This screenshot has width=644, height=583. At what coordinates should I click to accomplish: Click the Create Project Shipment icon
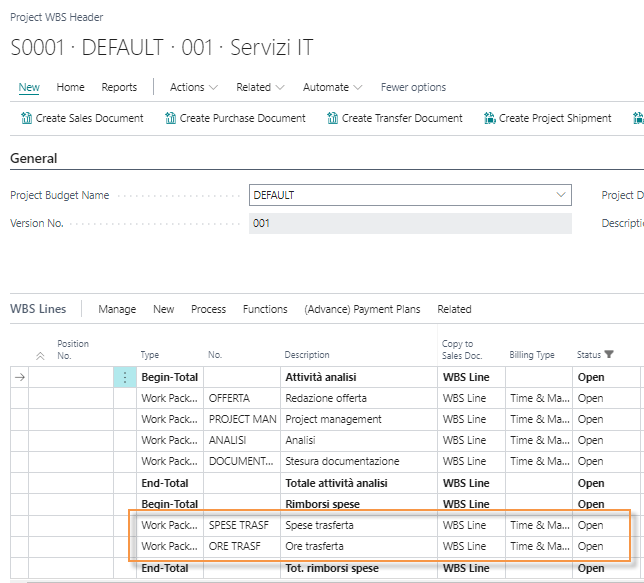click(x=490, y=118)
